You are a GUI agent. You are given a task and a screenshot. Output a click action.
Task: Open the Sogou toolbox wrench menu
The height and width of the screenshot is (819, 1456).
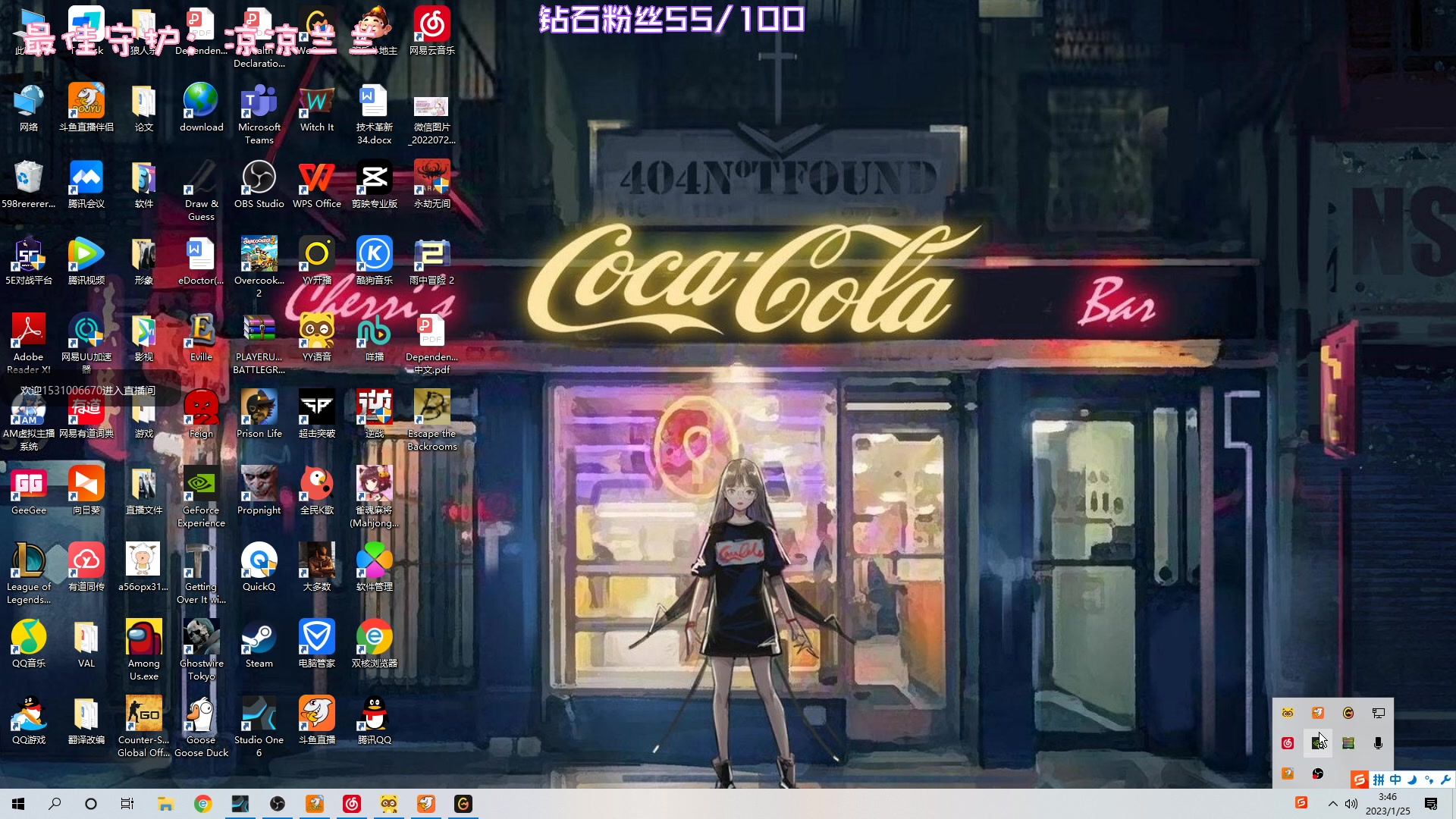tap(1445, 780)
